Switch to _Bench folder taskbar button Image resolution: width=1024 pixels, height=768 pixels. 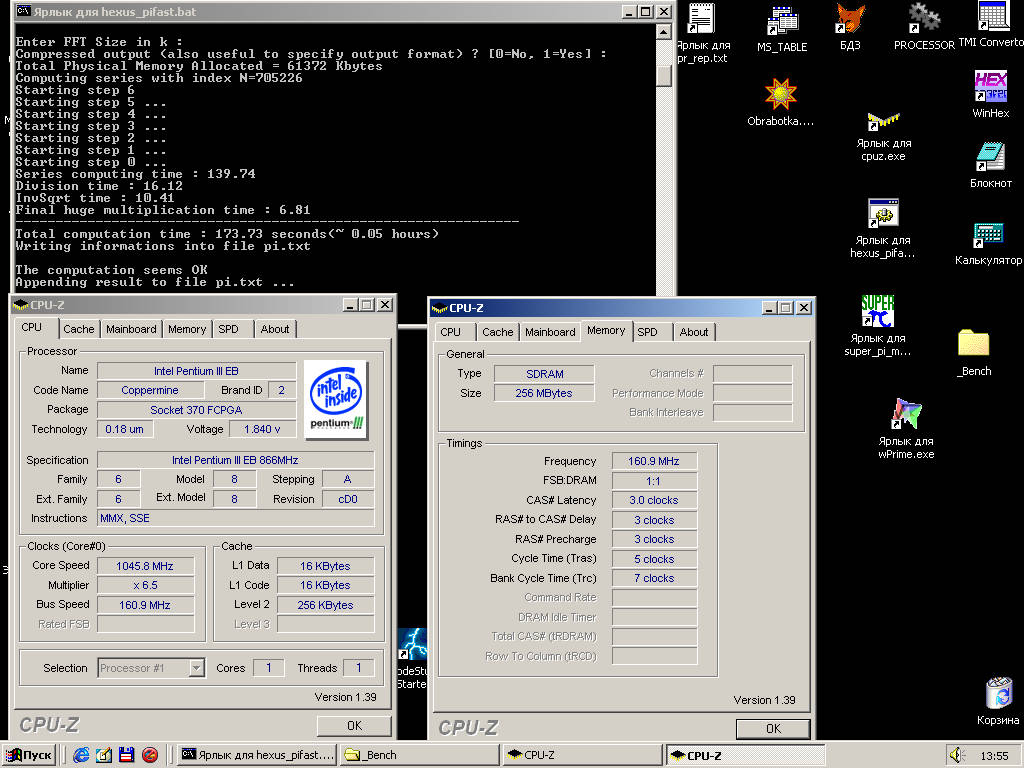[420, 755]
